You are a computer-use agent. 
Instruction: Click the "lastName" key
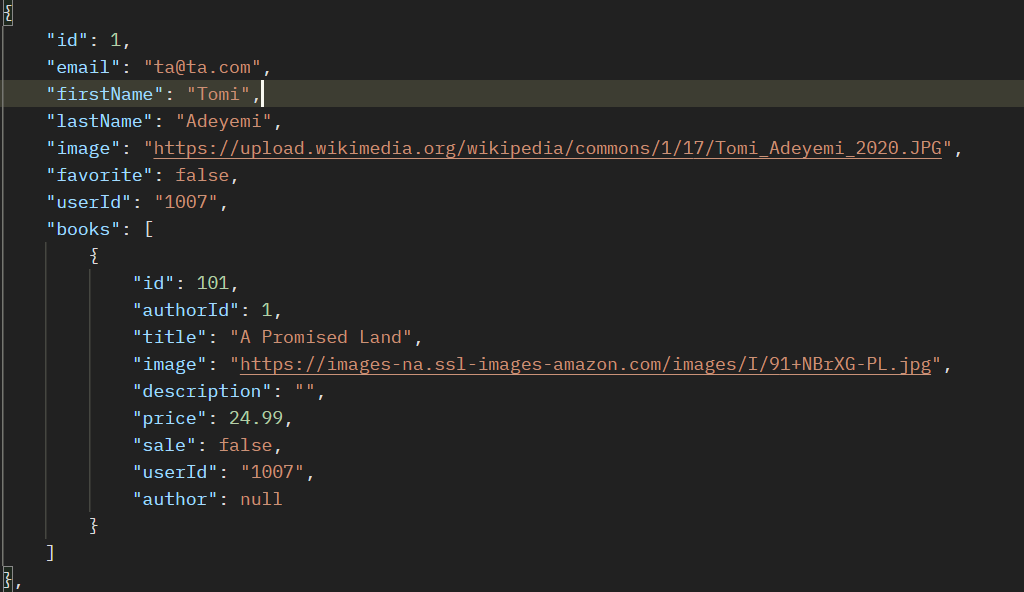(x=99, y=121)
